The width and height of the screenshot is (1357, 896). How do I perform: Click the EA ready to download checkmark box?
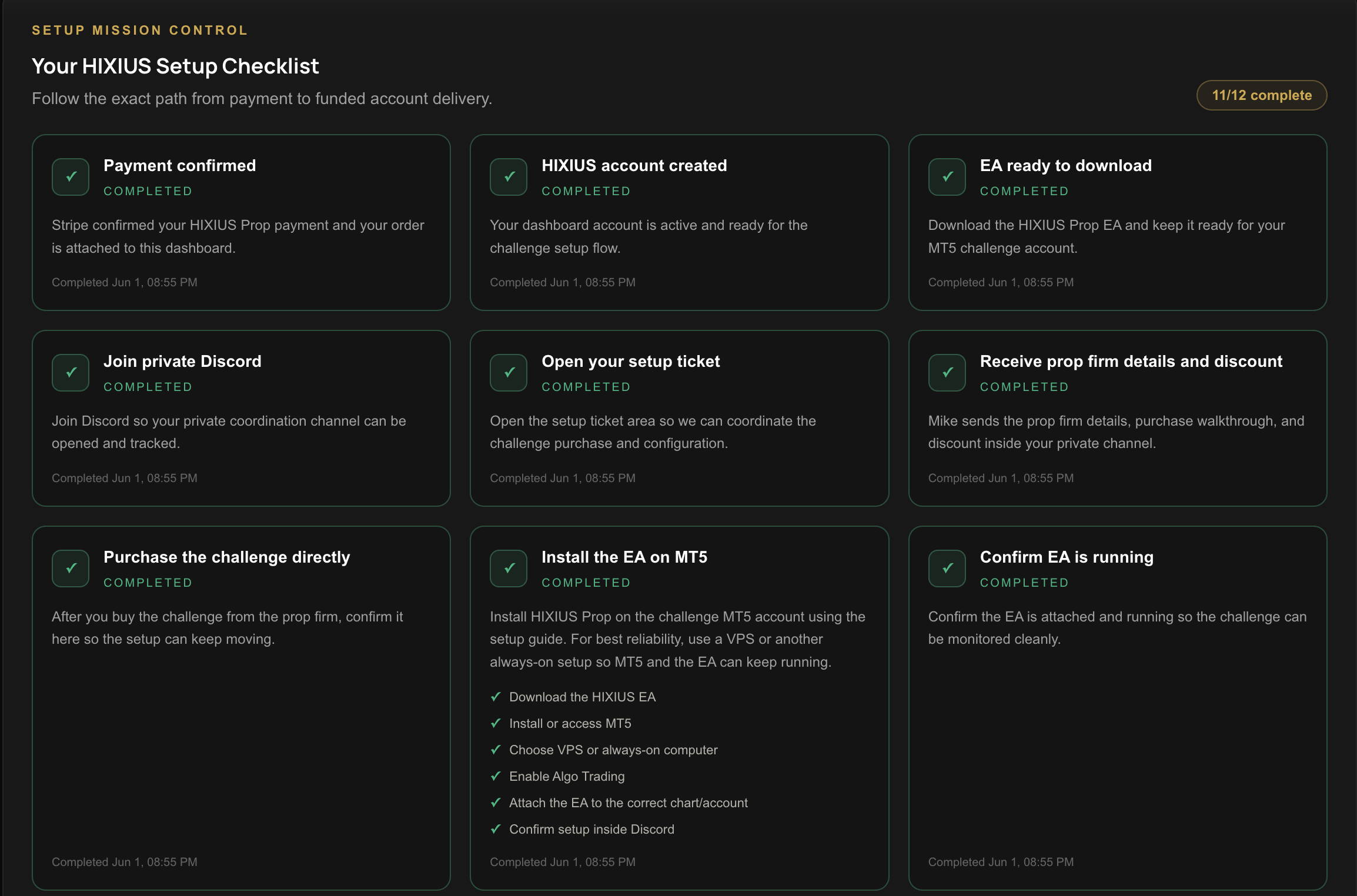[x=947, y=176]
